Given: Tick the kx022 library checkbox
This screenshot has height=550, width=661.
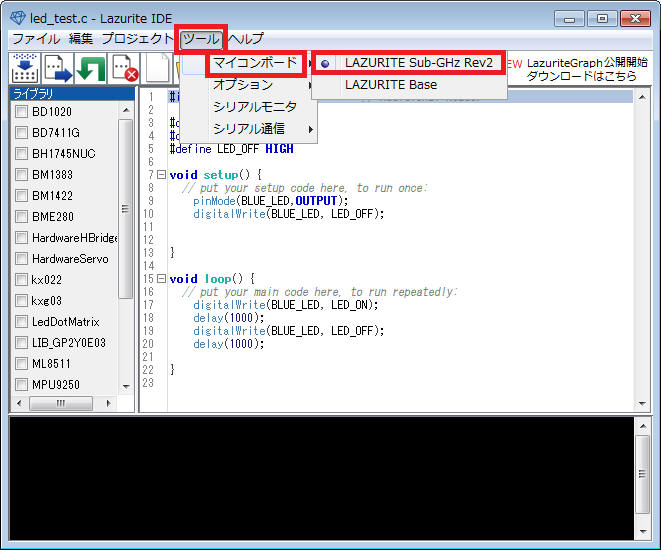Looking at the screenshot, I should [x=21, y=279].
